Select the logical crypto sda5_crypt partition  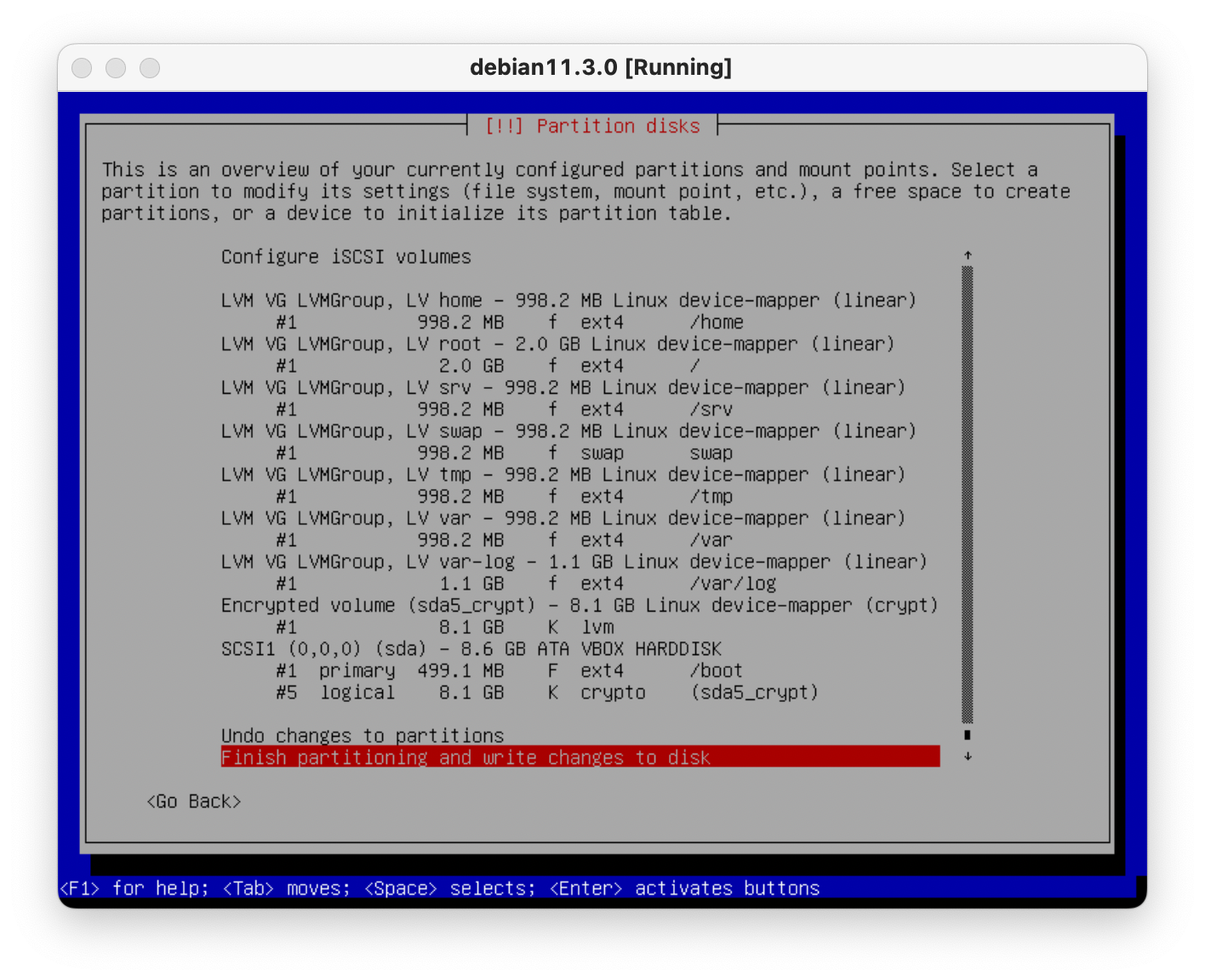(x=546, y=692)
